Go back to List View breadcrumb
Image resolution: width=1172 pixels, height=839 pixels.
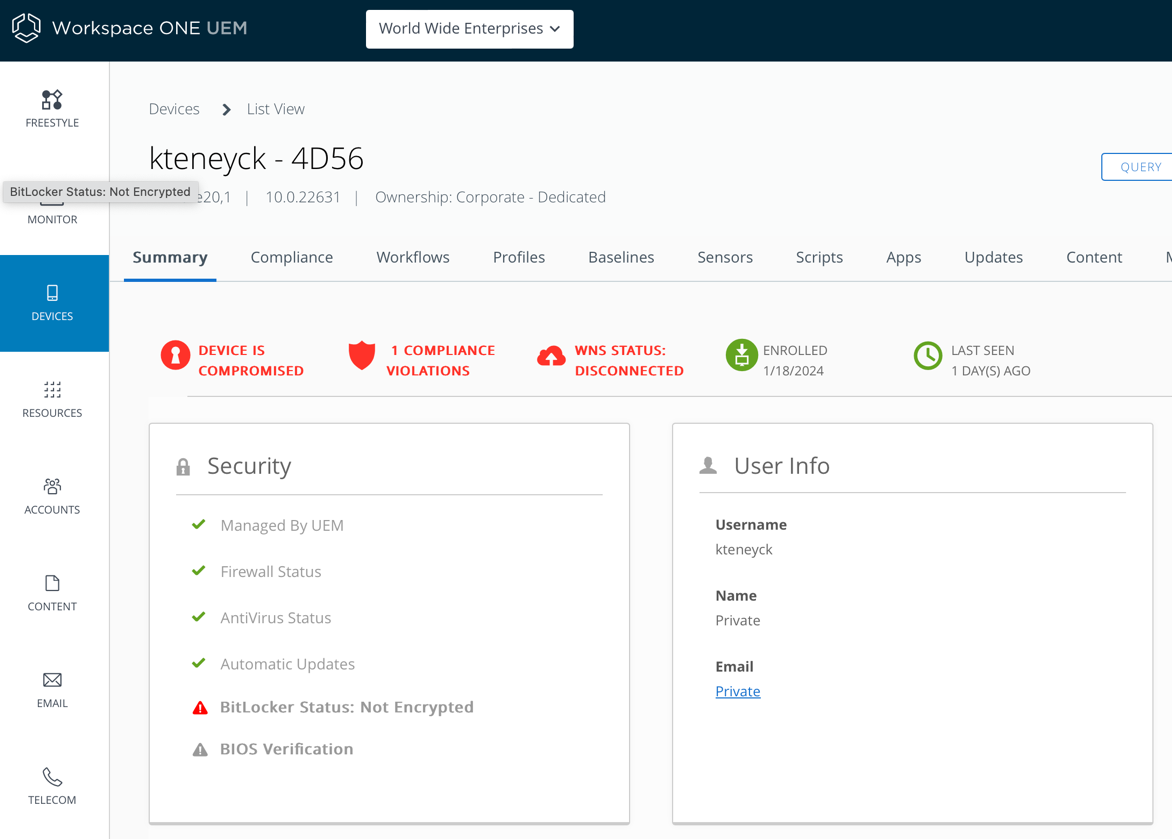(276, 109)
